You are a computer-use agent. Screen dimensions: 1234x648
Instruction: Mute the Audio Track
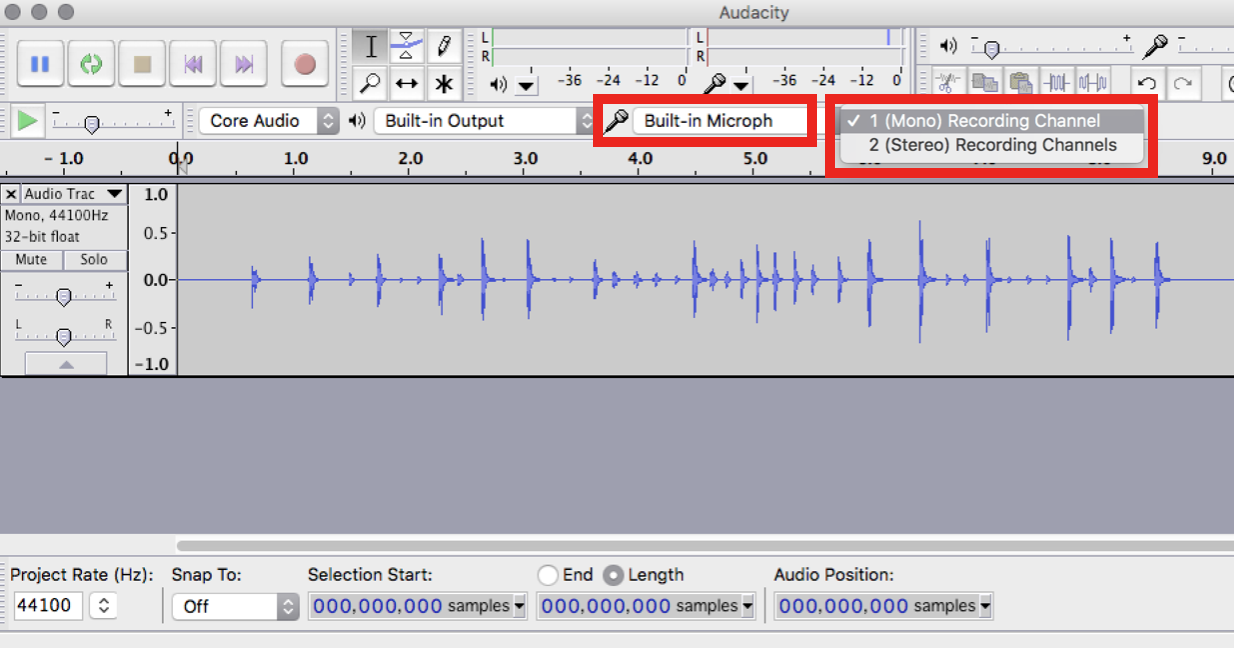click(x=31, y=260)
